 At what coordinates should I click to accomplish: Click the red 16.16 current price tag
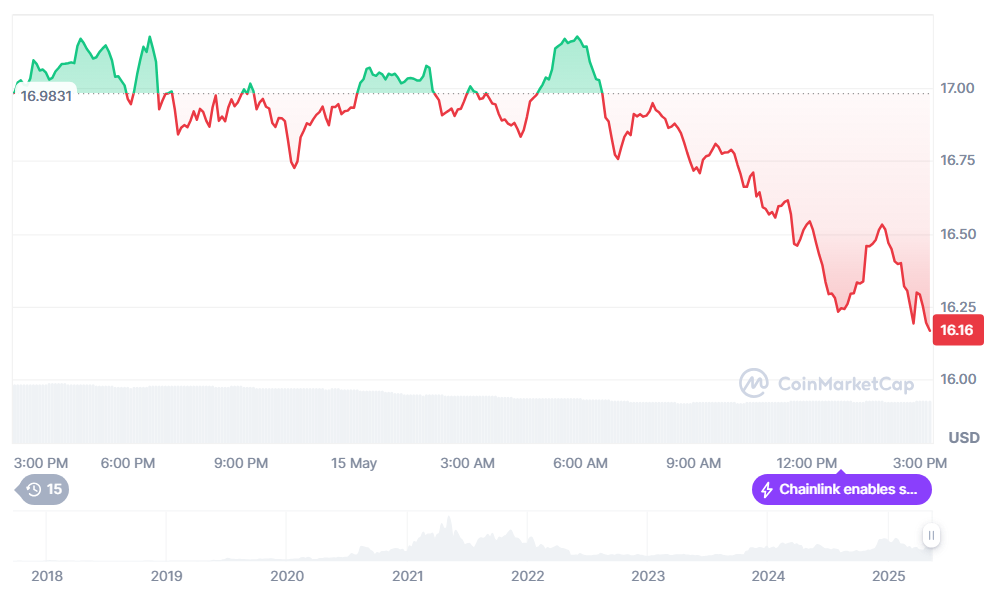tap(957, 330)
